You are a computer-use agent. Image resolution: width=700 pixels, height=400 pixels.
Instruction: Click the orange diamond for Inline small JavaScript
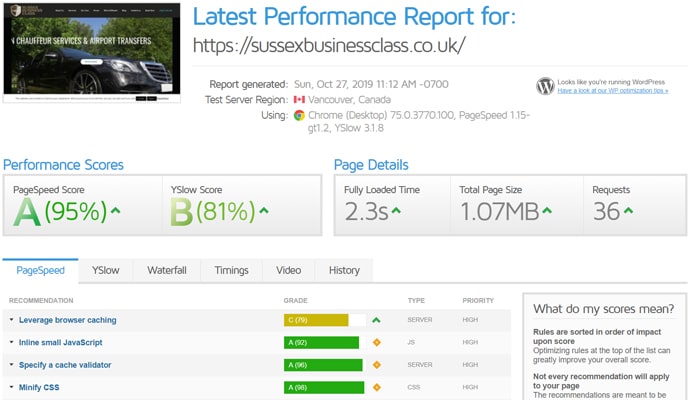(x=377, y=343)
